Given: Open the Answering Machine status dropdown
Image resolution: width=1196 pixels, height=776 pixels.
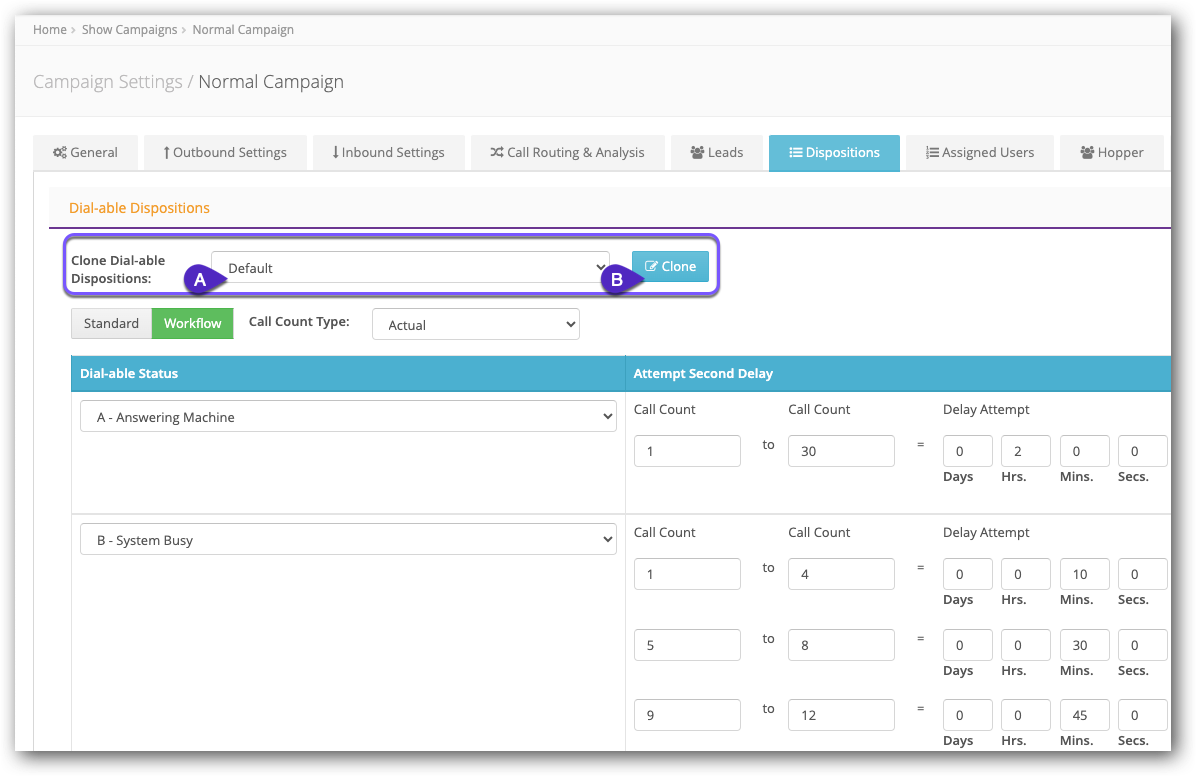Looking at the screenshot, I should coord(348,417).
